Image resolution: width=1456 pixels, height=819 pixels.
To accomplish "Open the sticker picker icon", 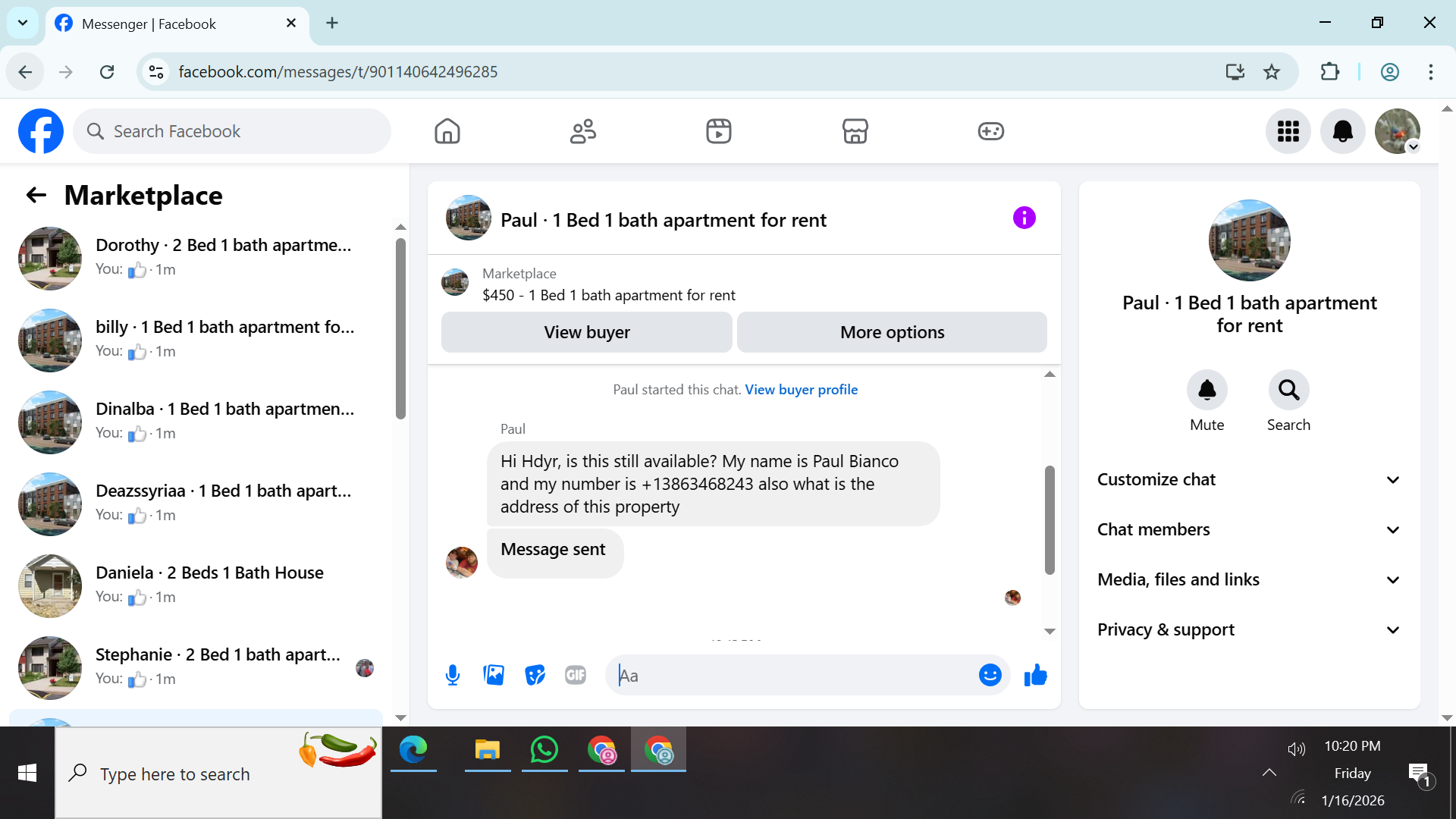I will [x=535, y=675].
